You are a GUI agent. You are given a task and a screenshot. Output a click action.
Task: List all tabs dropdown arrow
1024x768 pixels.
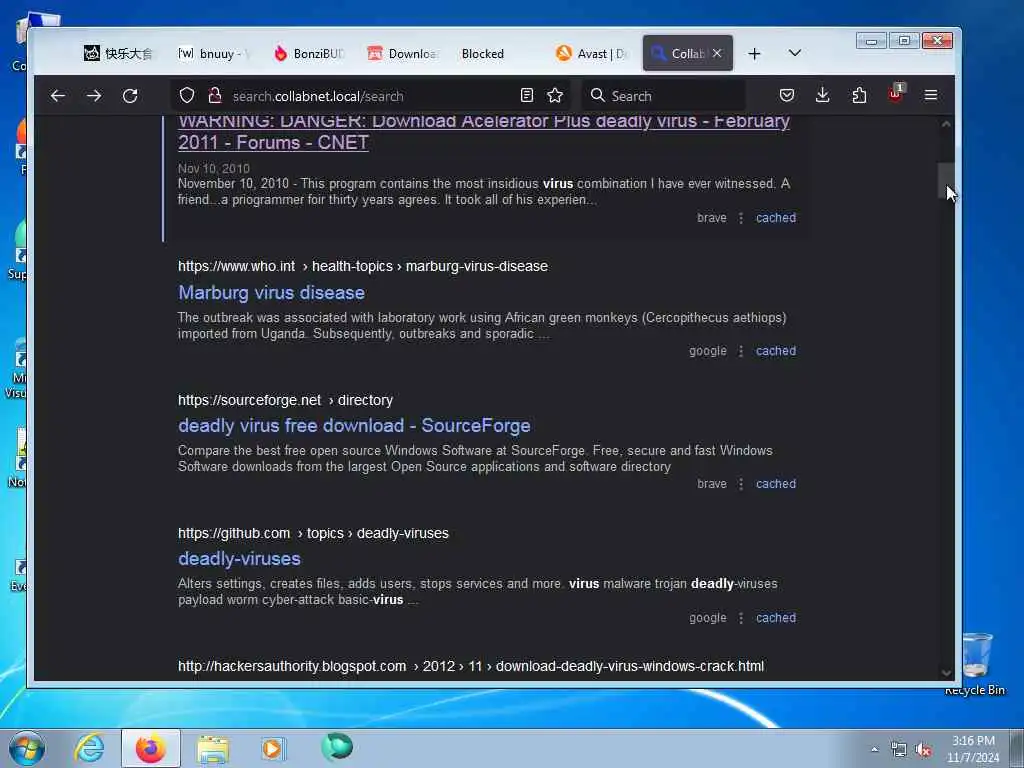tap(795, 53)
